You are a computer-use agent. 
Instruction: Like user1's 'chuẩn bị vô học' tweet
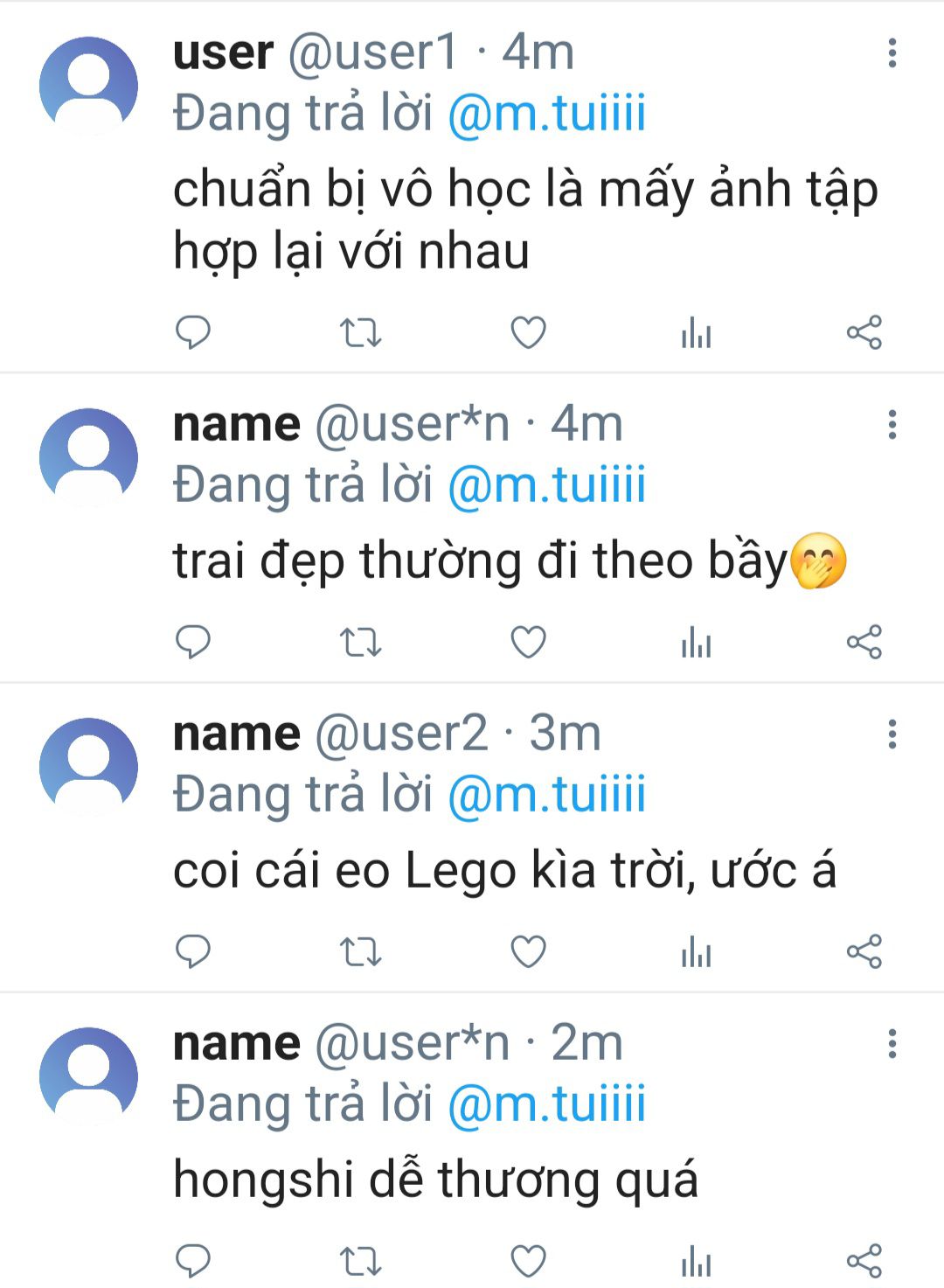click(x=528, y=332)
